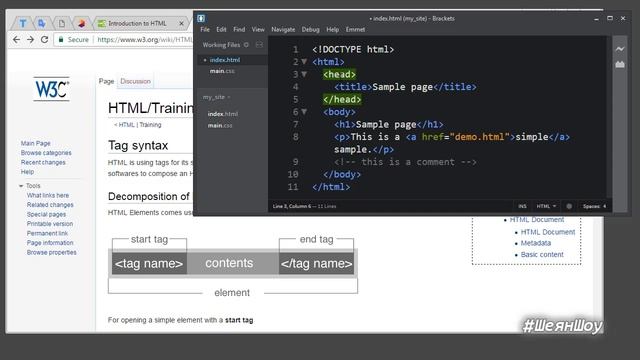The width and height of the screenshot is (640, 360).
Task: Switch to the Chrome translate-icon tab
Action: pos(42,24)
